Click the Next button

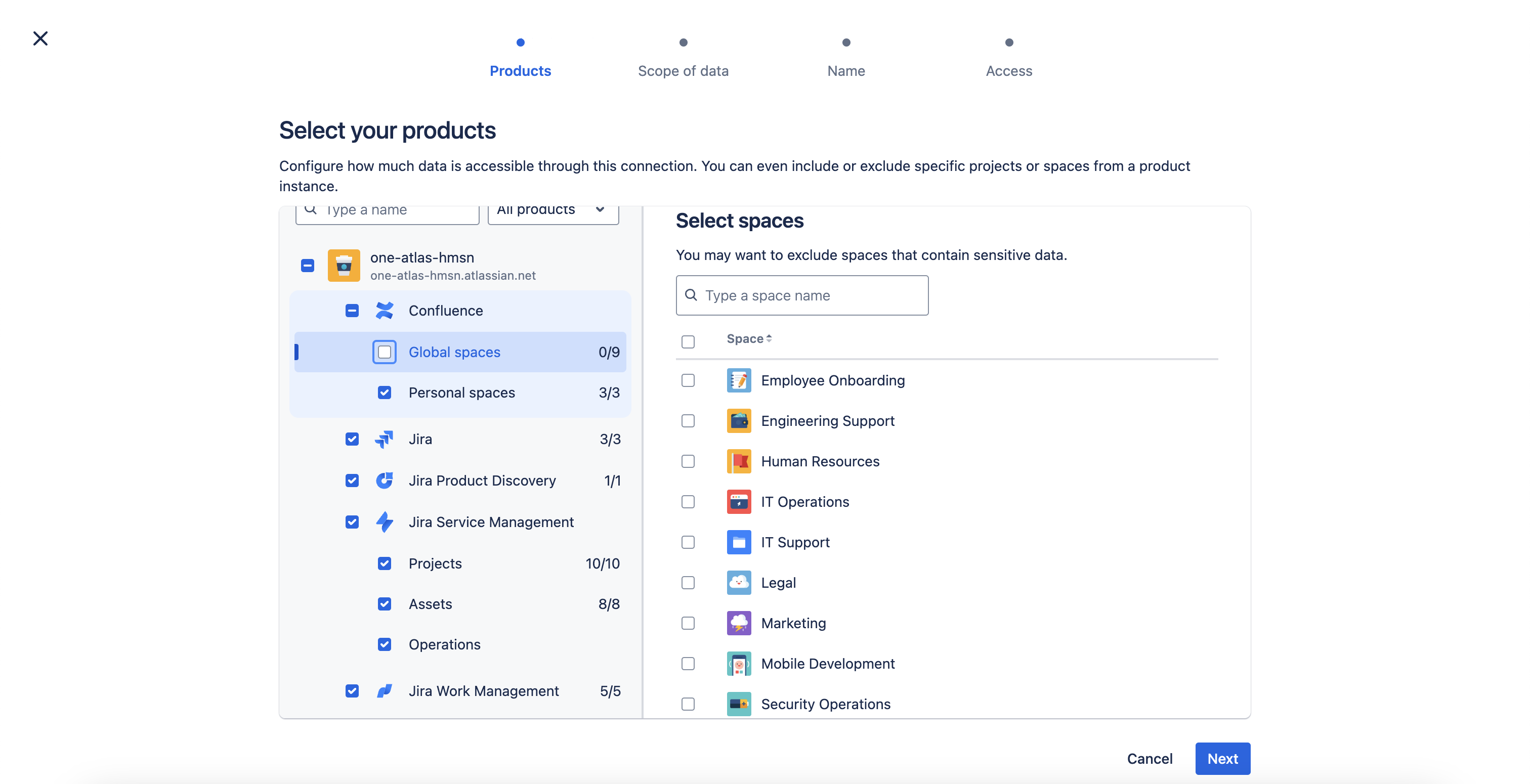coord(1222,759)
